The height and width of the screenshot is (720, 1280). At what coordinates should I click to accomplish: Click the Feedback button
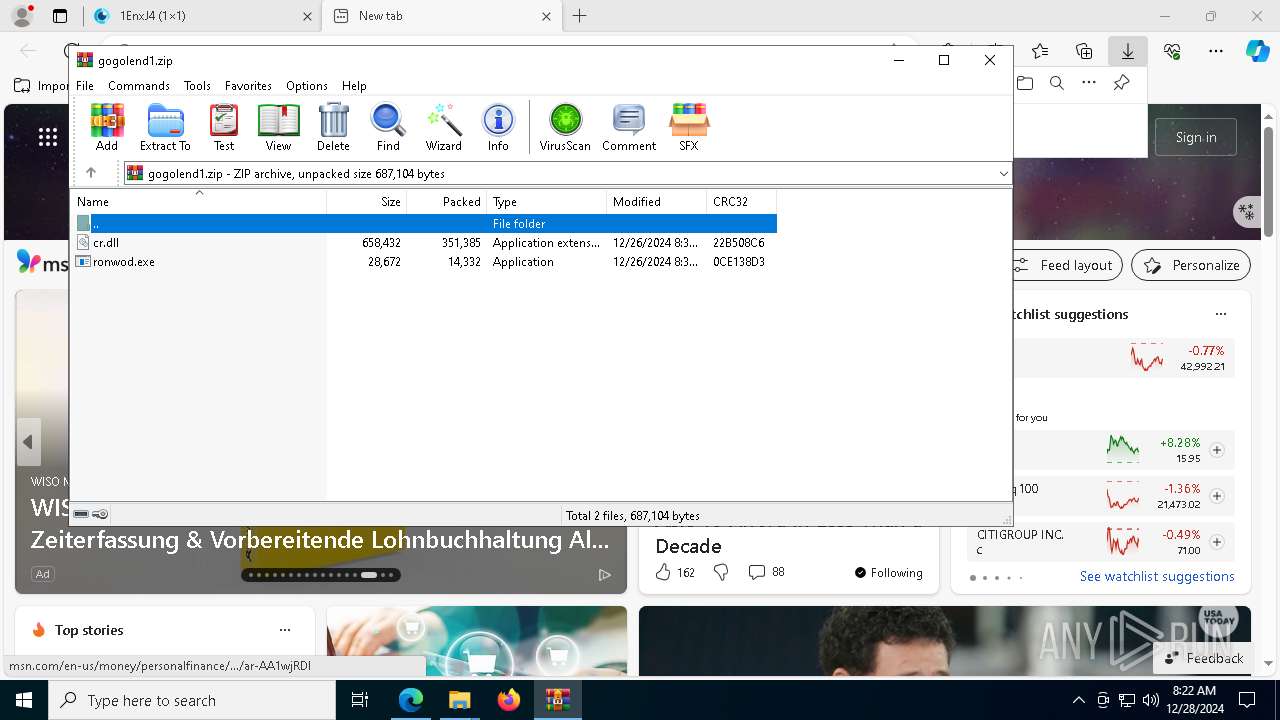pos(1203,658)
